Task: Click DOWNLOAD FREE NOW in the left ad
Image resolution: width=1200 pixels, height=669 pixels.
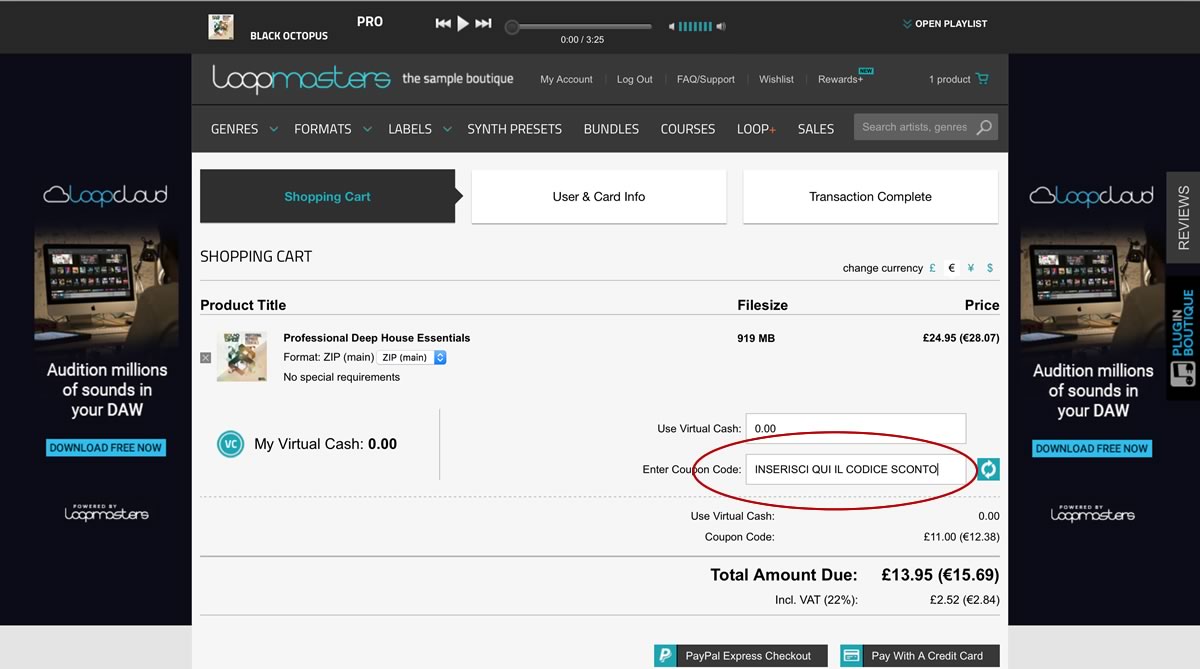Action: pos(106,448)
